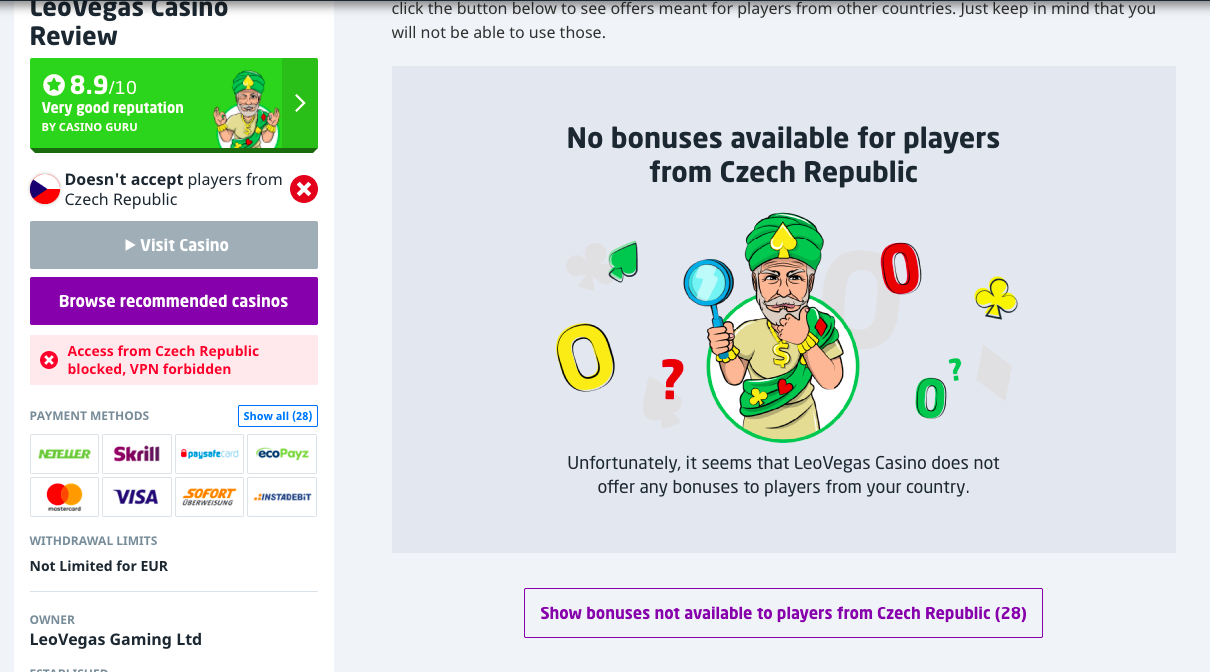Click the Visit Casino button

pyautogui.click(x=174, y=245)
